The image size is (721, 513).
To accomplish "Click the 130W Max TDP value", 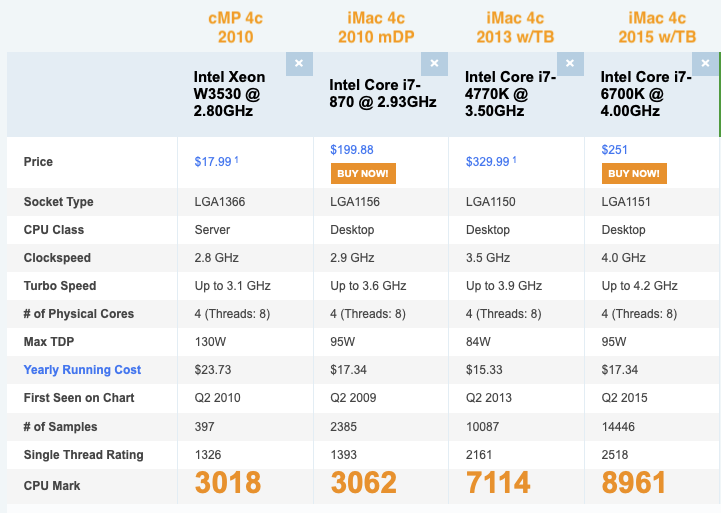I will 210,342.
